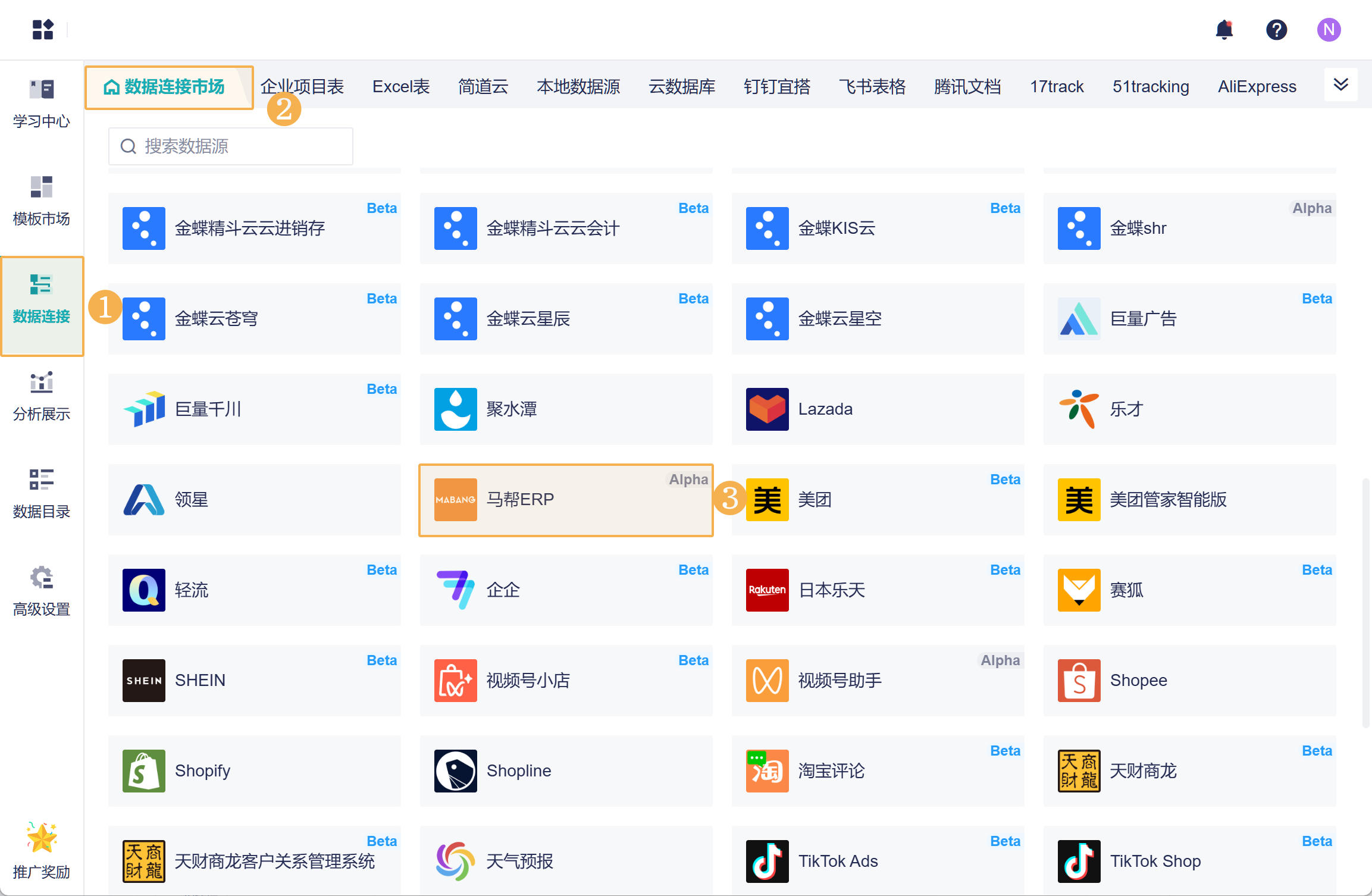Select the 数据连接市场 tab
The image size is (1372, 896).
pos(169,87)
